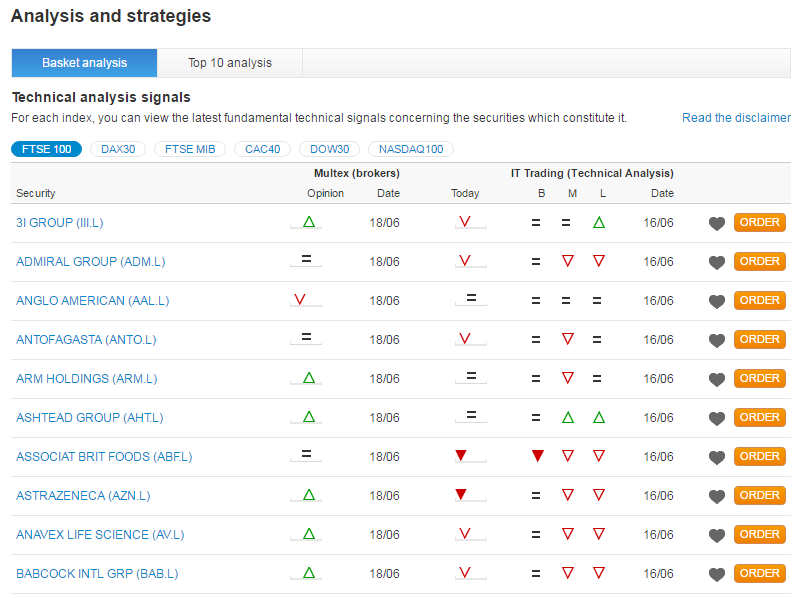This screenshot has width=798, height=598.
Task: Place ORDER for ARM HOLDINGS
Action: click(760, 379)
